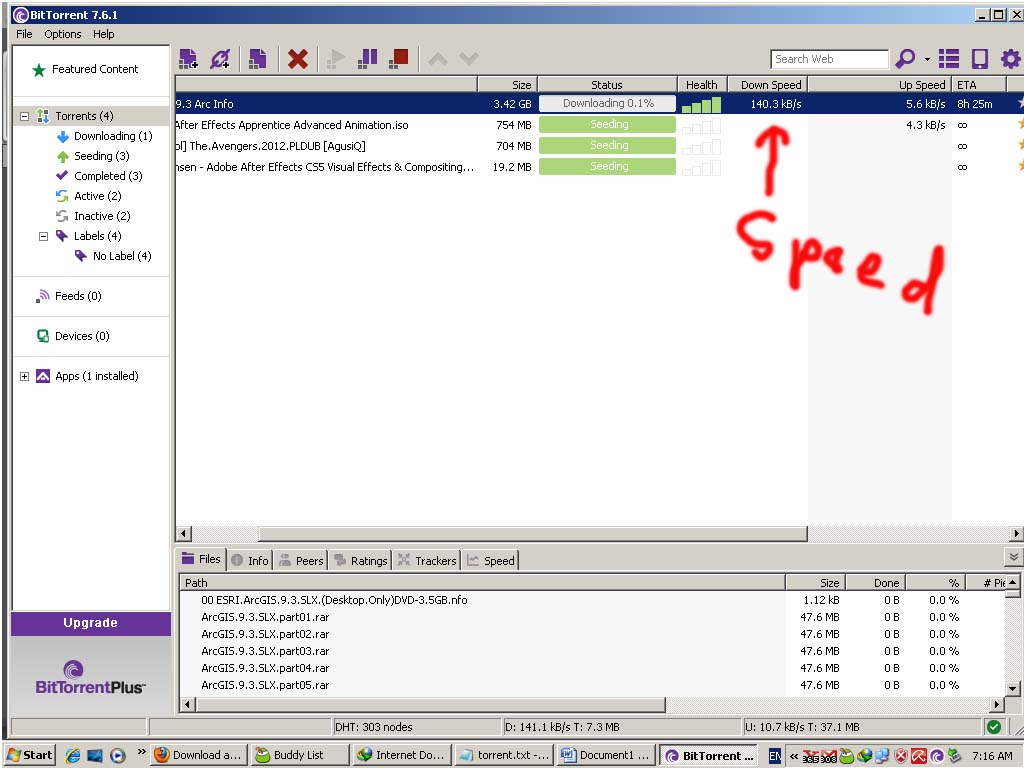
Task: Collapse the Labels (4) node
Action: [x=43, y=236]
